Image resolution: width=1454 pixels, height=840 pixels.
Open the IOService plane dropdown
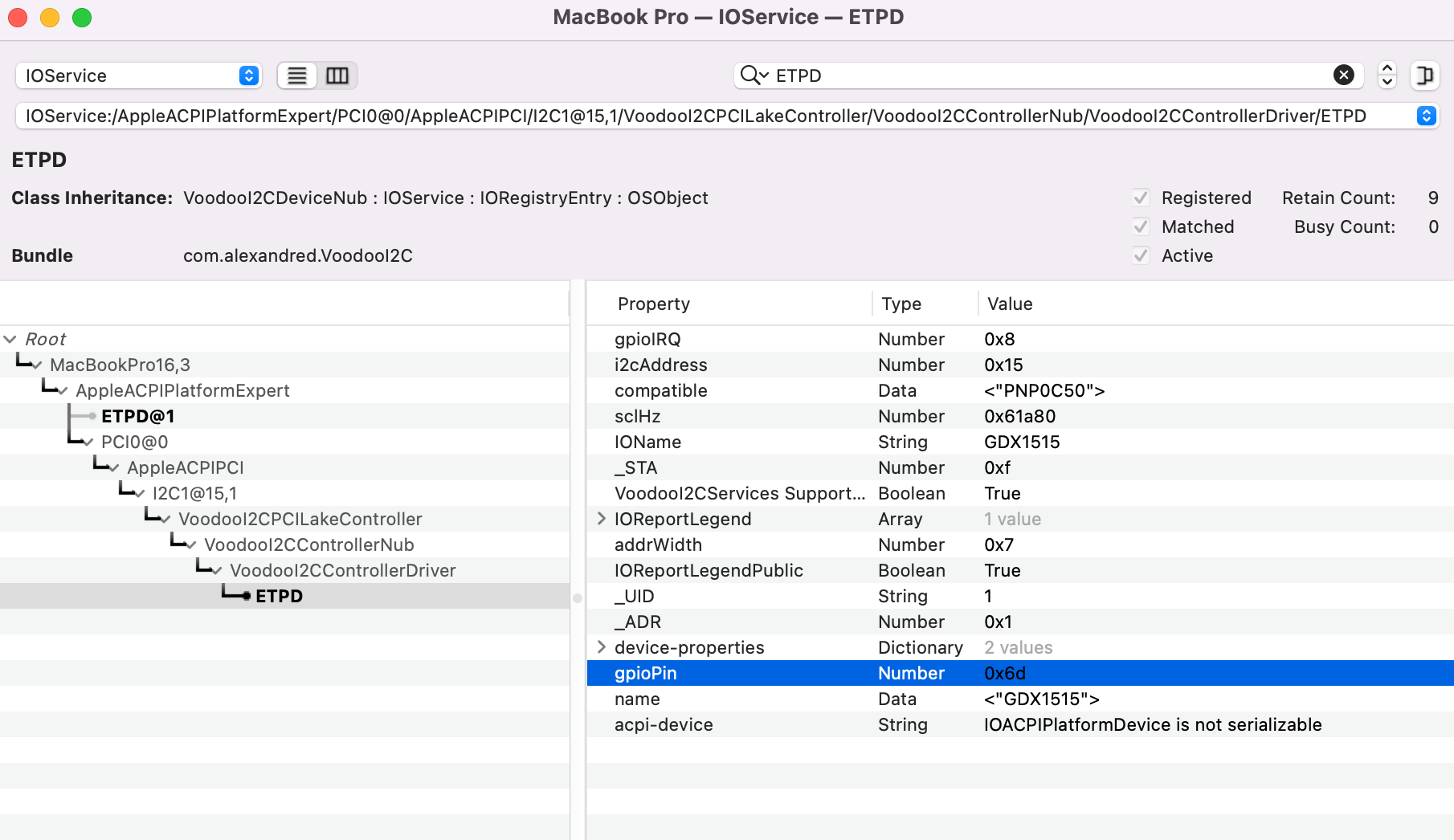coord(138,75)
